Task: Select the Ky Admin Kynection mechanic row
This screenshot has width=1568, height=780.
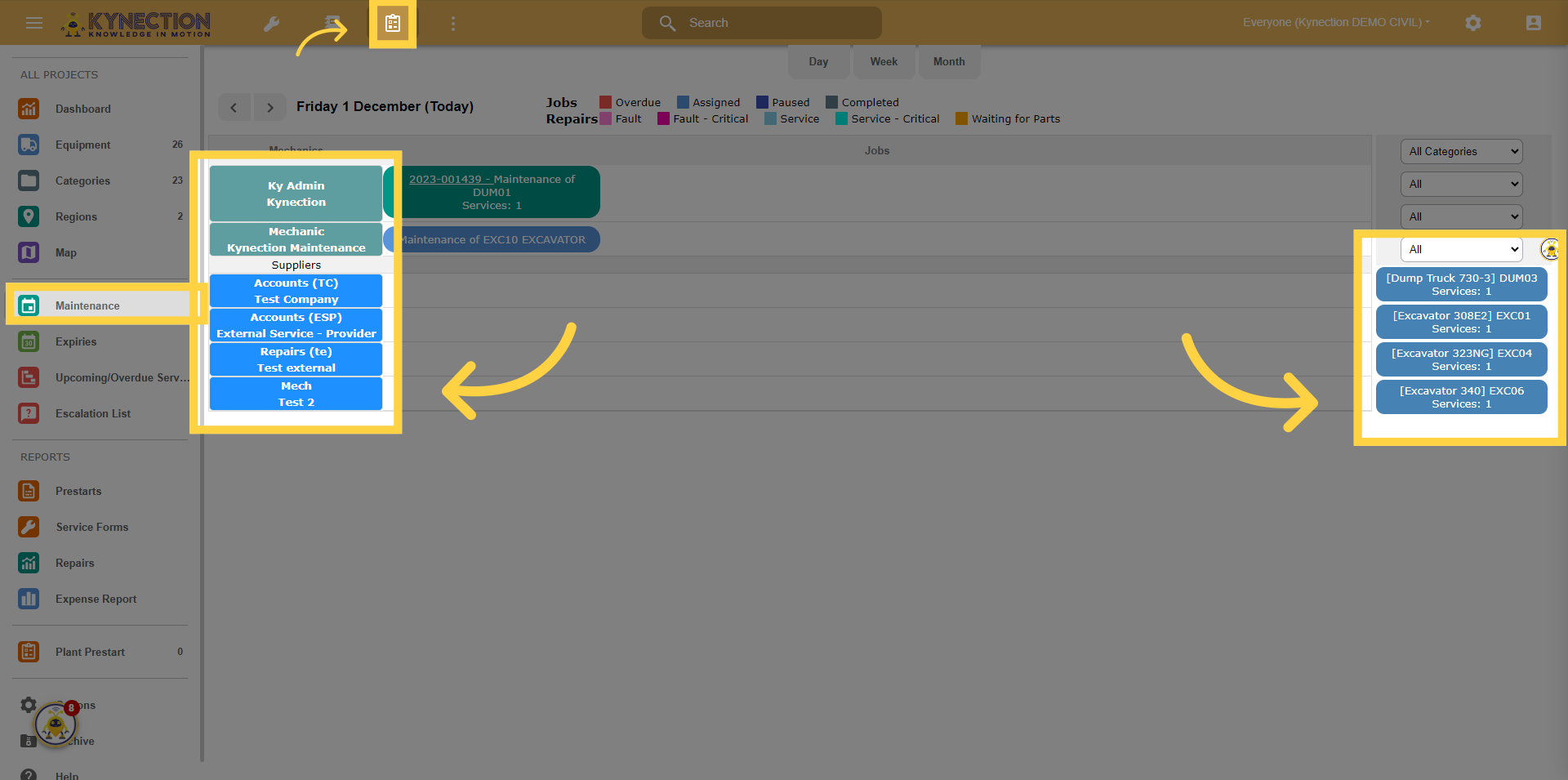Action: pos(296,194)
